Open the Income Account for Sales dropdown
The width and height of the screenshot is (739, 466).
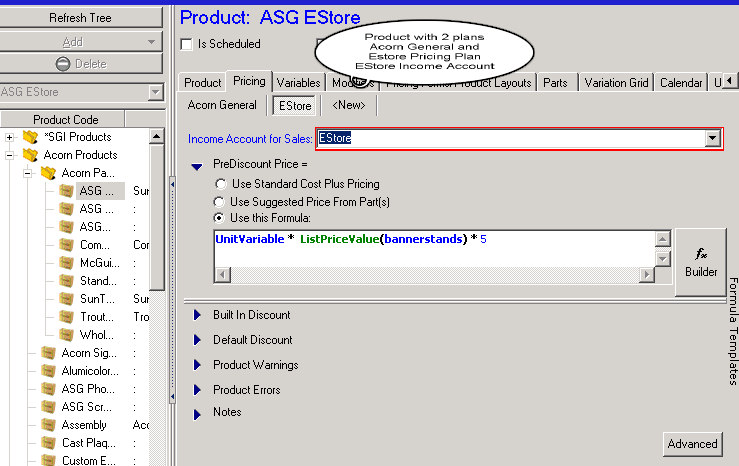tap(712, 139)
